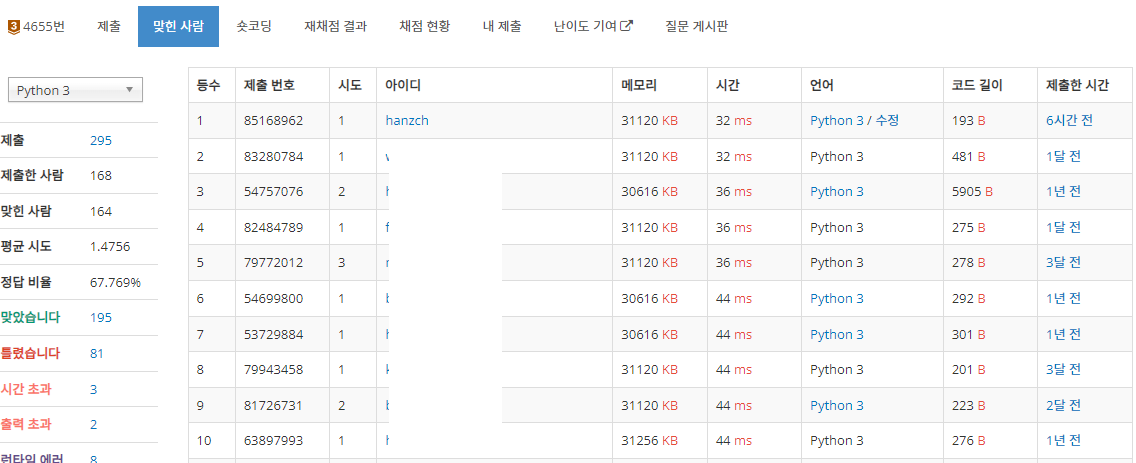This screenshot has width=1136, height=463.
Task: Click the 시간 초과 count 3
Action: tap(93, 390)
